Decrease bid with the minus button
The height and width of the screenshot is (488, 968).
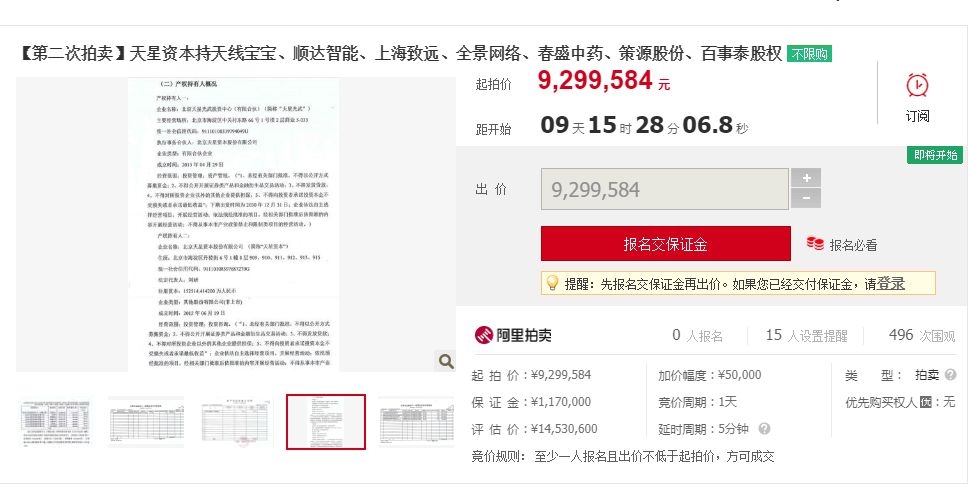[x=806, y=198]
